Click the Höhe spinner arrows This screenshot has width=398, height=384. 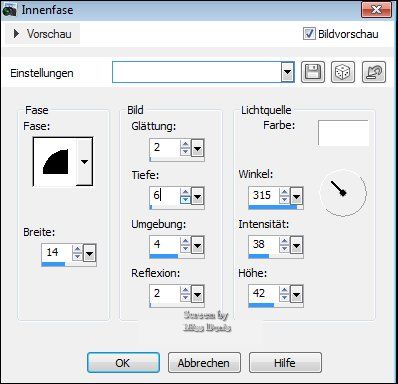pos(284,294)
